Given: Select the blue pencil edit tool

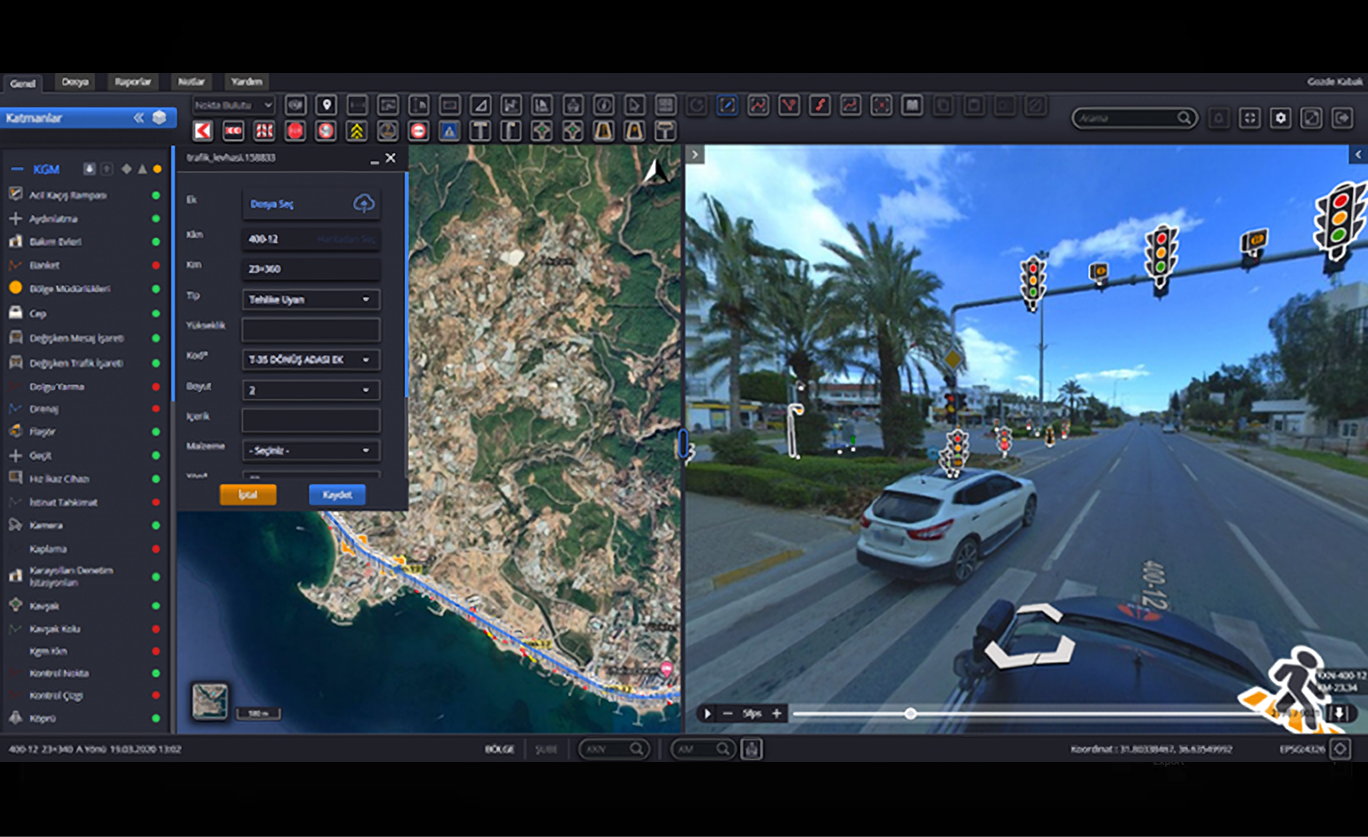Looking at the screenshot, I should pyautogui.click(x=727, y=105).
